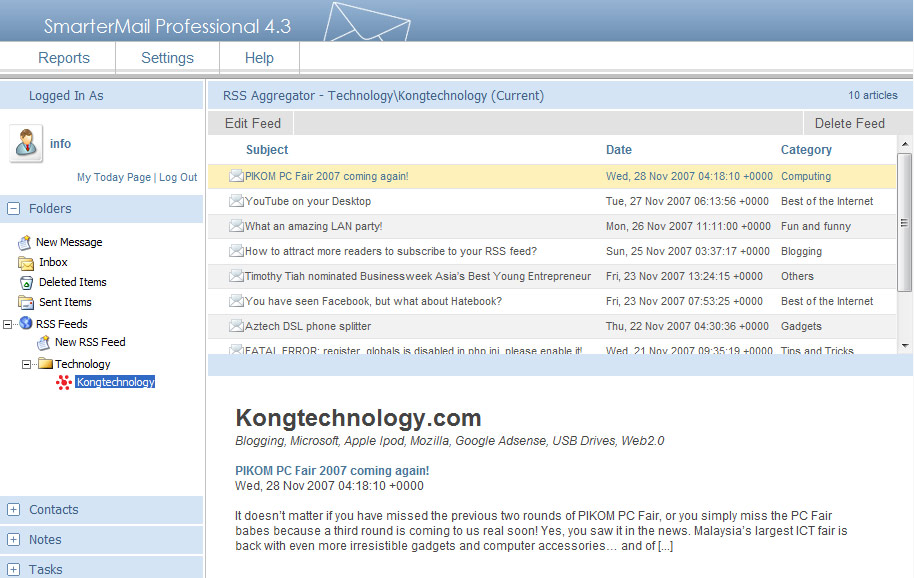Click the New Message folder icon
The height and width of the screenshot is (578, 914).
pyautogui.click(x=25, y=242)
